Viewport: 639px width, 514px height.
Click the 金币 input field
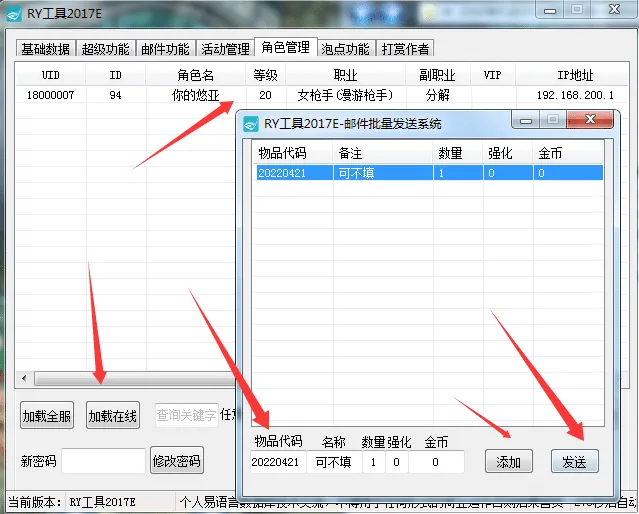(436, 462)
